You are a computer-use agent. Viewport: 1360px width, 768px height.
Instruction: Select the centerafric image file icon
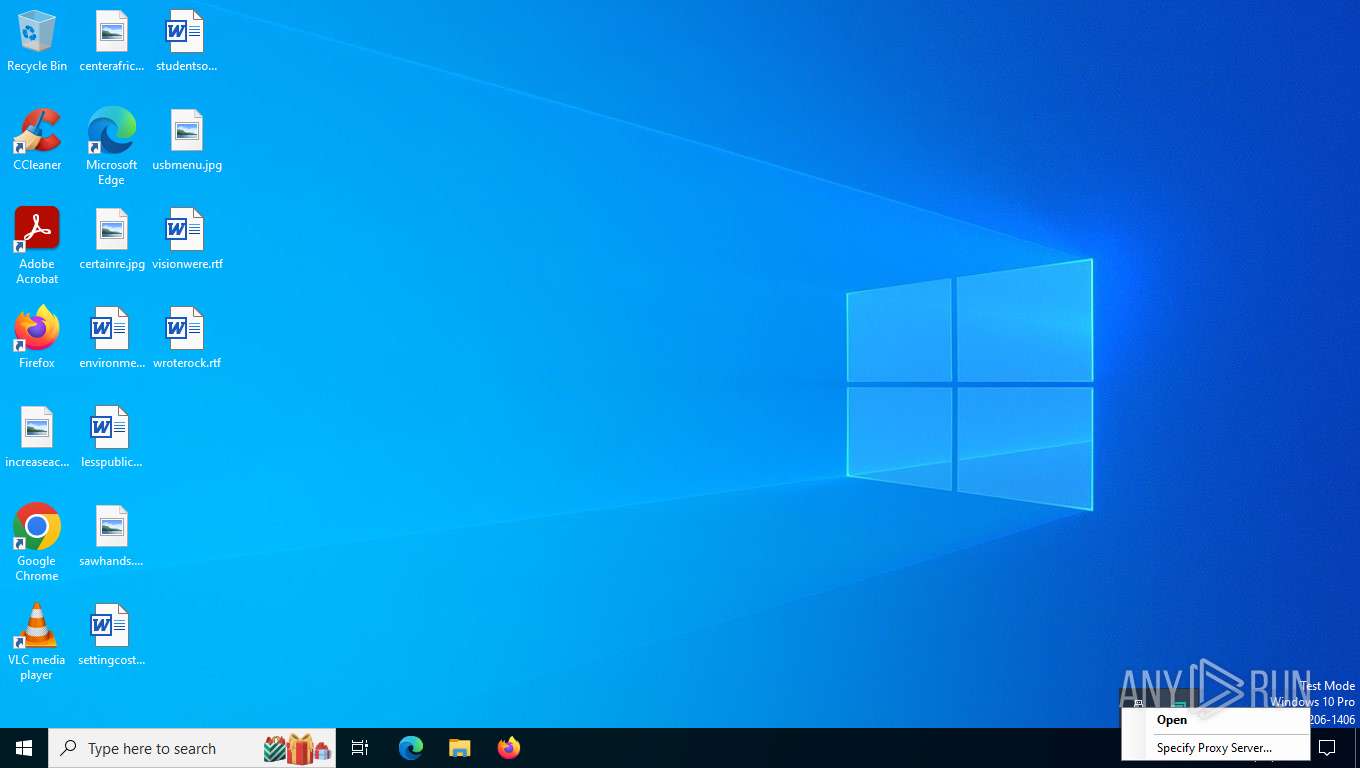(112, 42)
